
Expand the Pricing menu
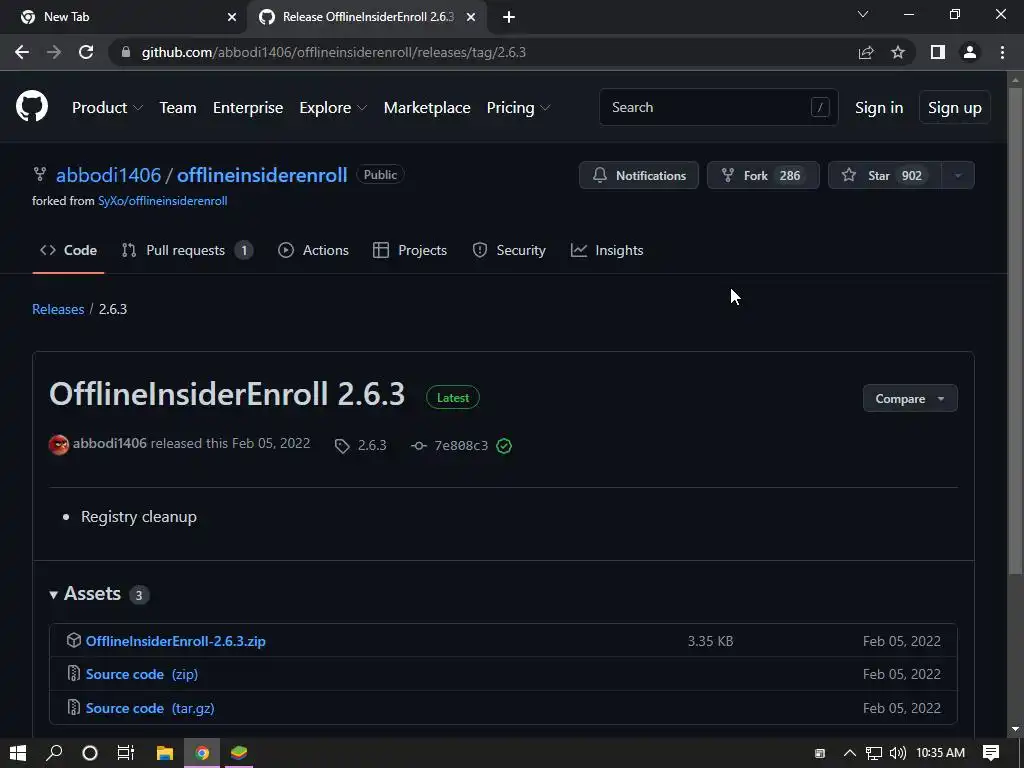click(519, 108)
